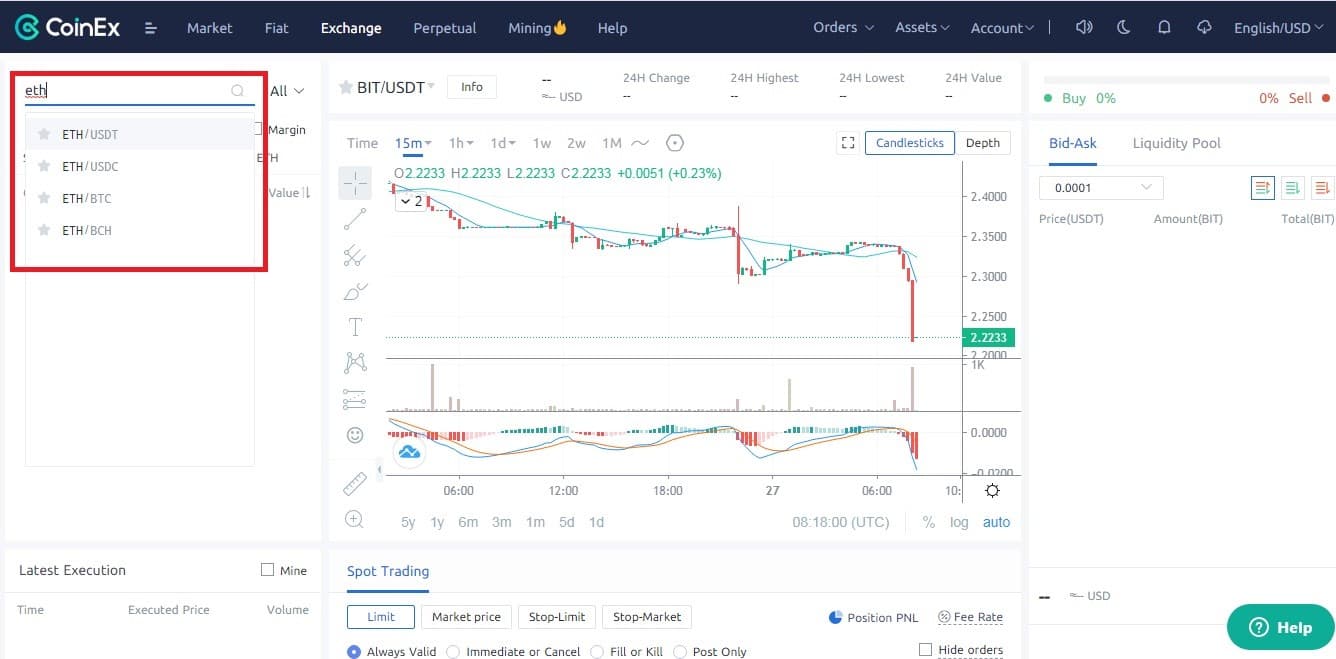
Task: Select Immediate or Cancel radio option
Action: (x=453, y=651)
